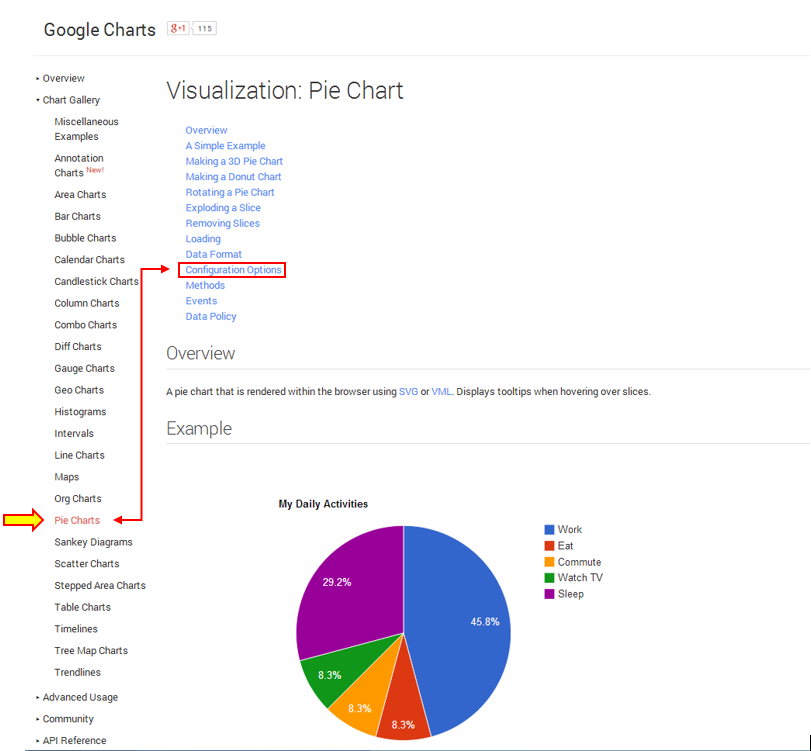Go to Org Charts page
This screenshot has width=811, height=751.
pos(78,499)
